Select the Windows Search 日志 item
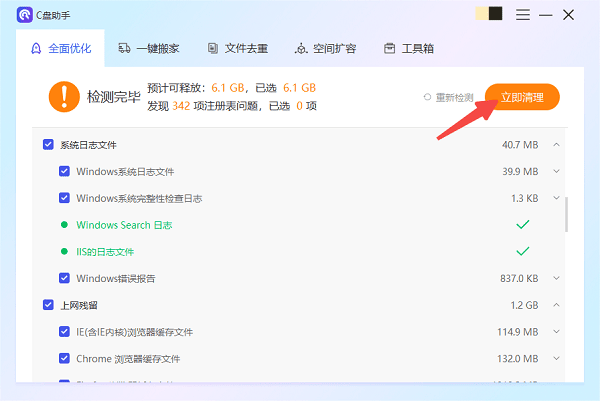The image size is (600, 401). click(124, 225)
